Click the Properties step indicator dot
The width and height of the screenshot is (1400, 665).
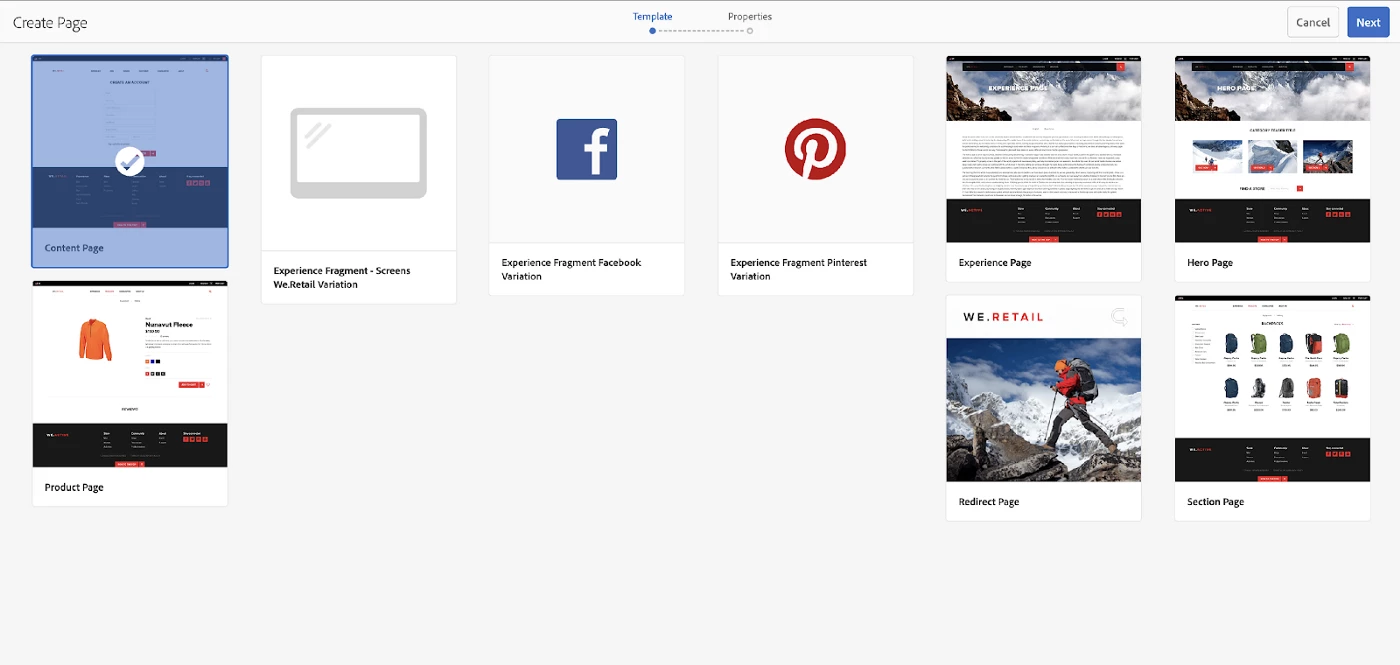(750, 31)
